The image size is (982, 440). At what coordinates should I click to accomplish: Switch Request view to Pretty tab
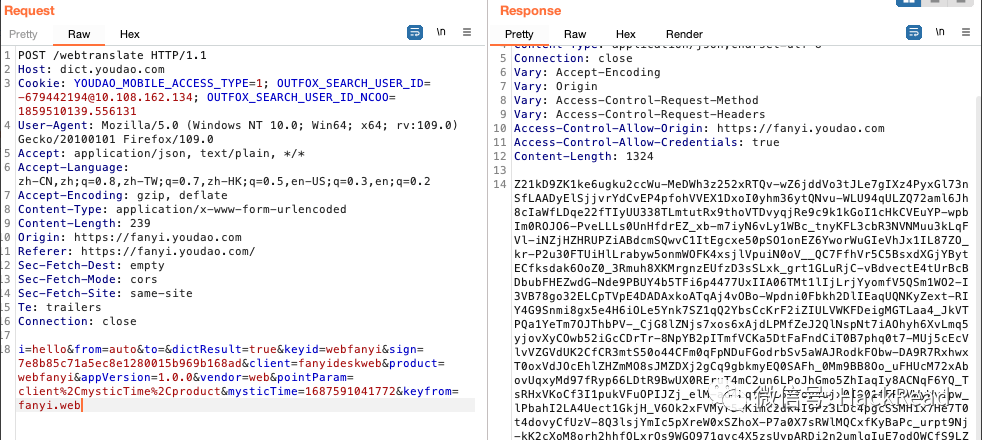[x=24, y=34]
